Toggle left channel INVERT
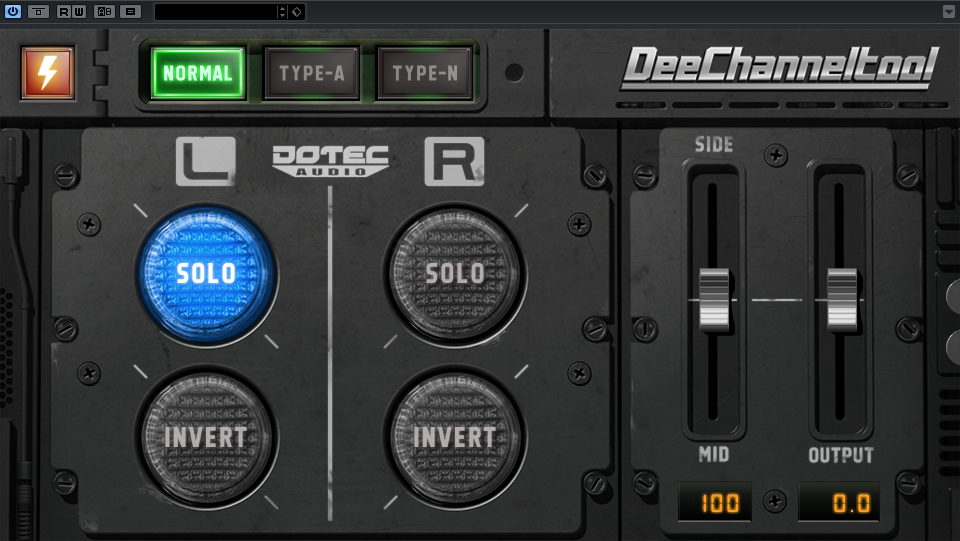The image size is (960, 541). pos(207,438)
